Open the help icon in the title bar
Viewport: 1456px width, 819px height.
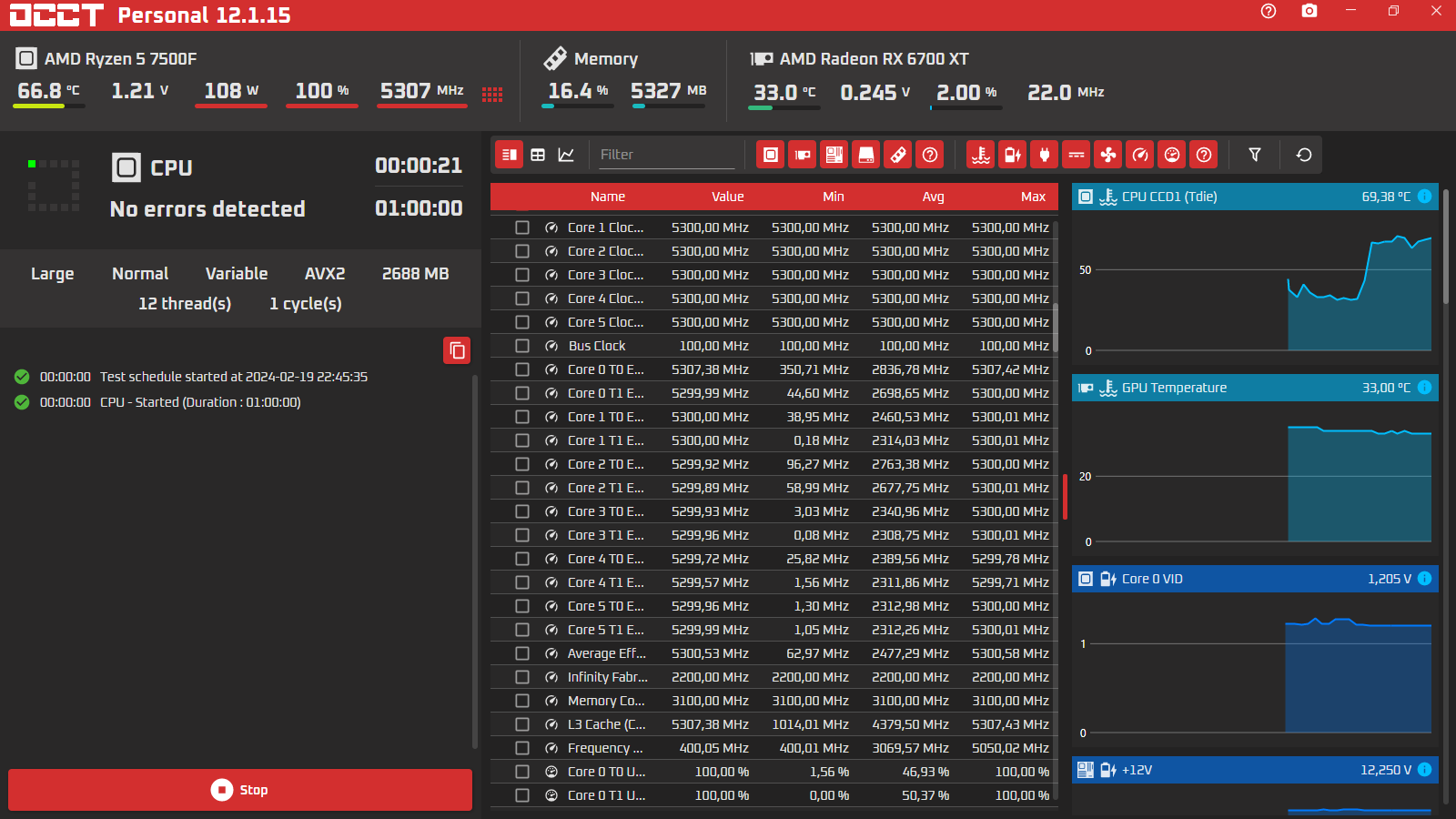1269,11
